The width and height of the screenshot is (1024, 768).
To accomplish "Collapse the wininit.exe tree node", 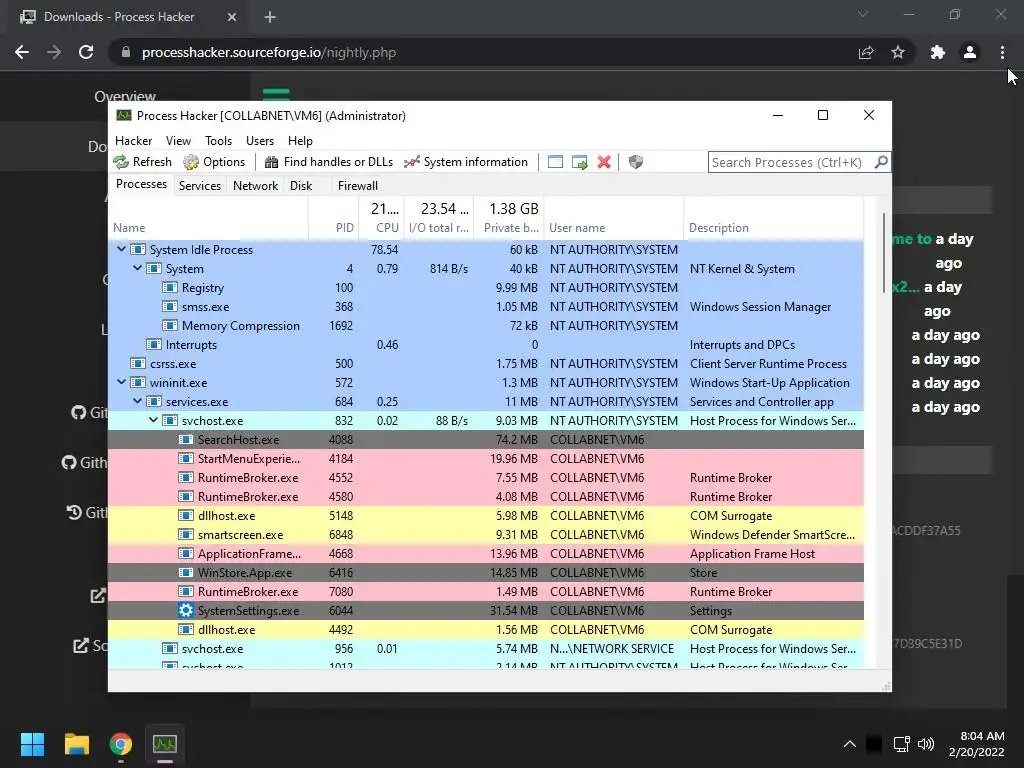I will pos(121,383).
